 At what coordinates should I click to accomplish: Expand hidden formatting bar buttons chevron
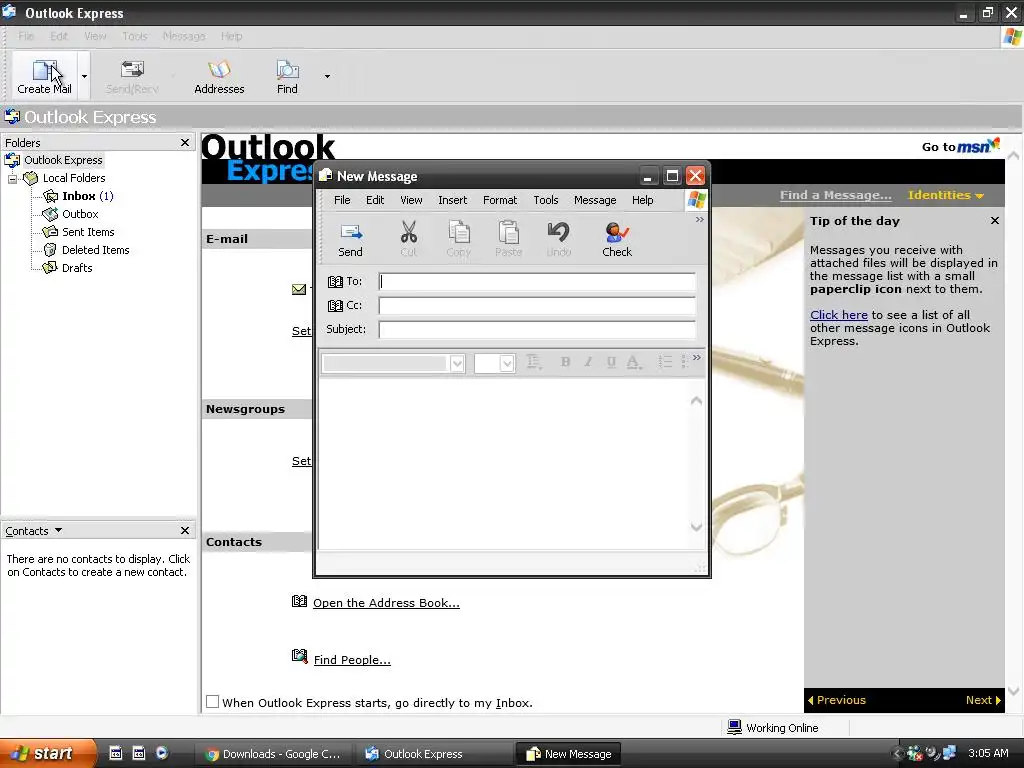697,357
